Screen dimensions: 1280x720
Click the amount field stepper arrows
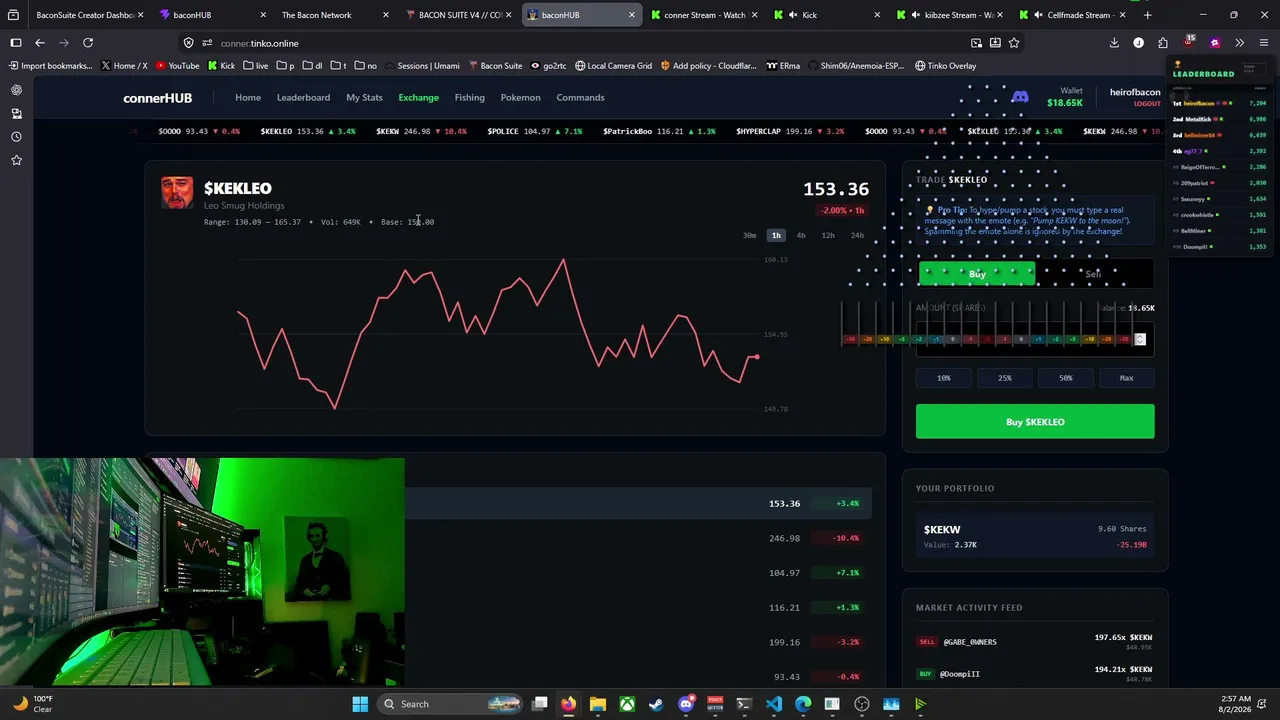point(1139,340)
